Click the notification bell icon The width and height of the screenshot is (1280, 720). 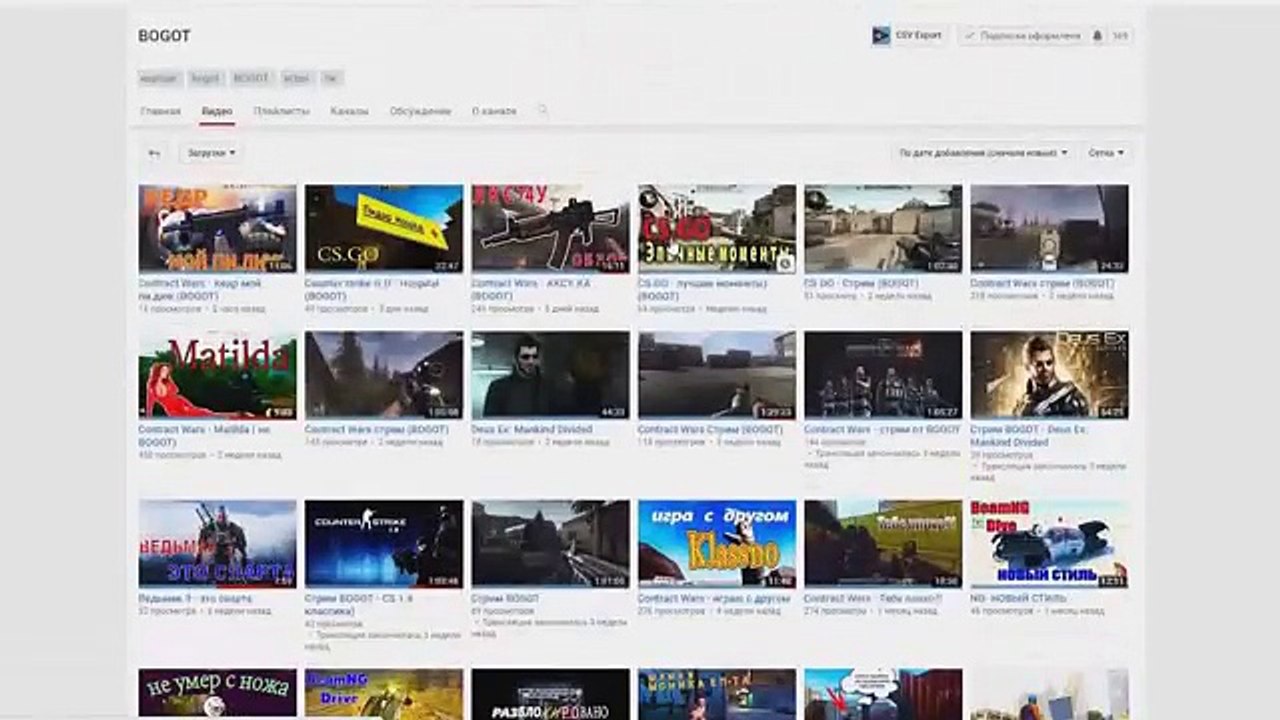coord(1097,36)
